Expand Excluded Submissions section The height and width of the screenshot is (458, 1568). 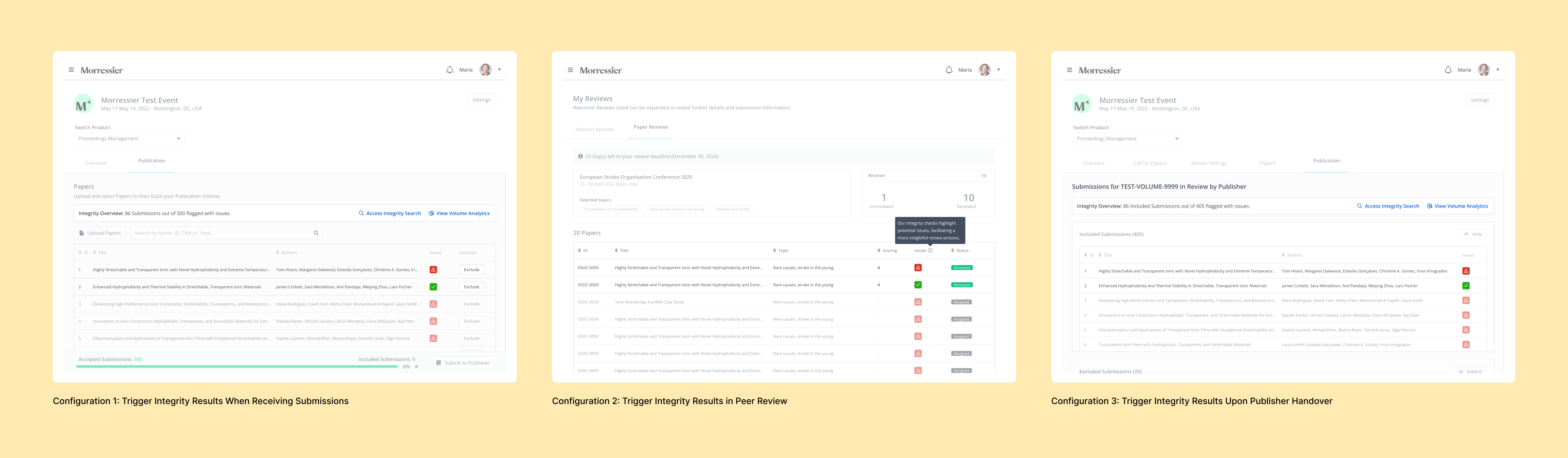[x=1469, y=372]
